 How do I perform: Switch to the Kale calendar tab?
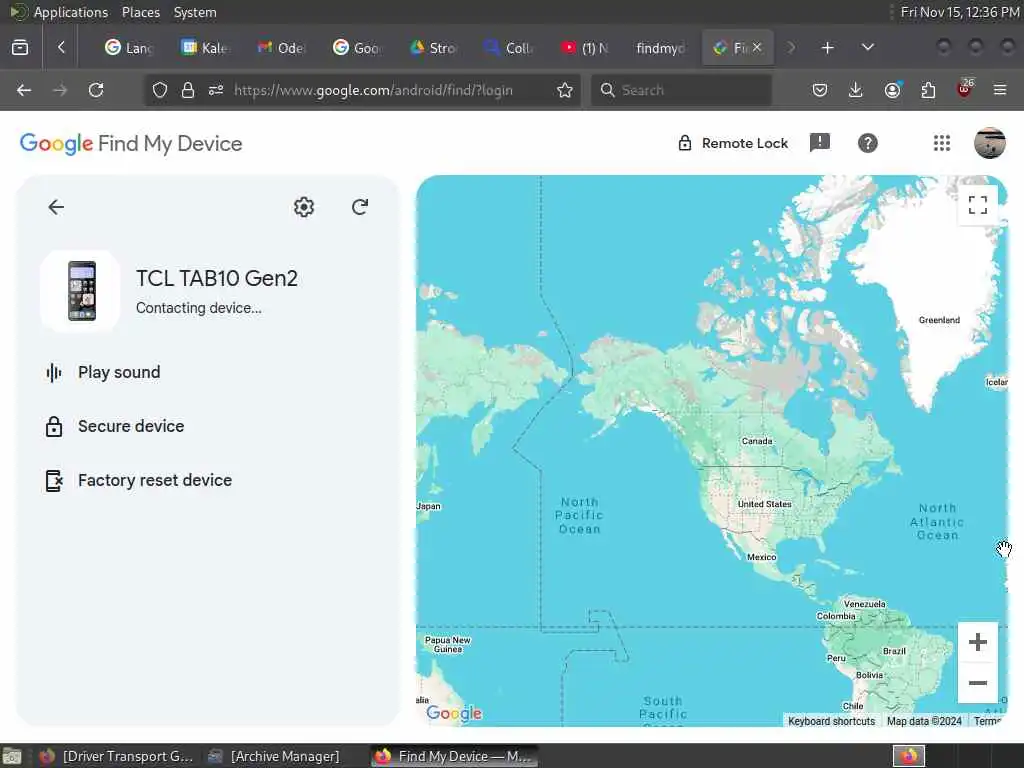tap(206, 48)
